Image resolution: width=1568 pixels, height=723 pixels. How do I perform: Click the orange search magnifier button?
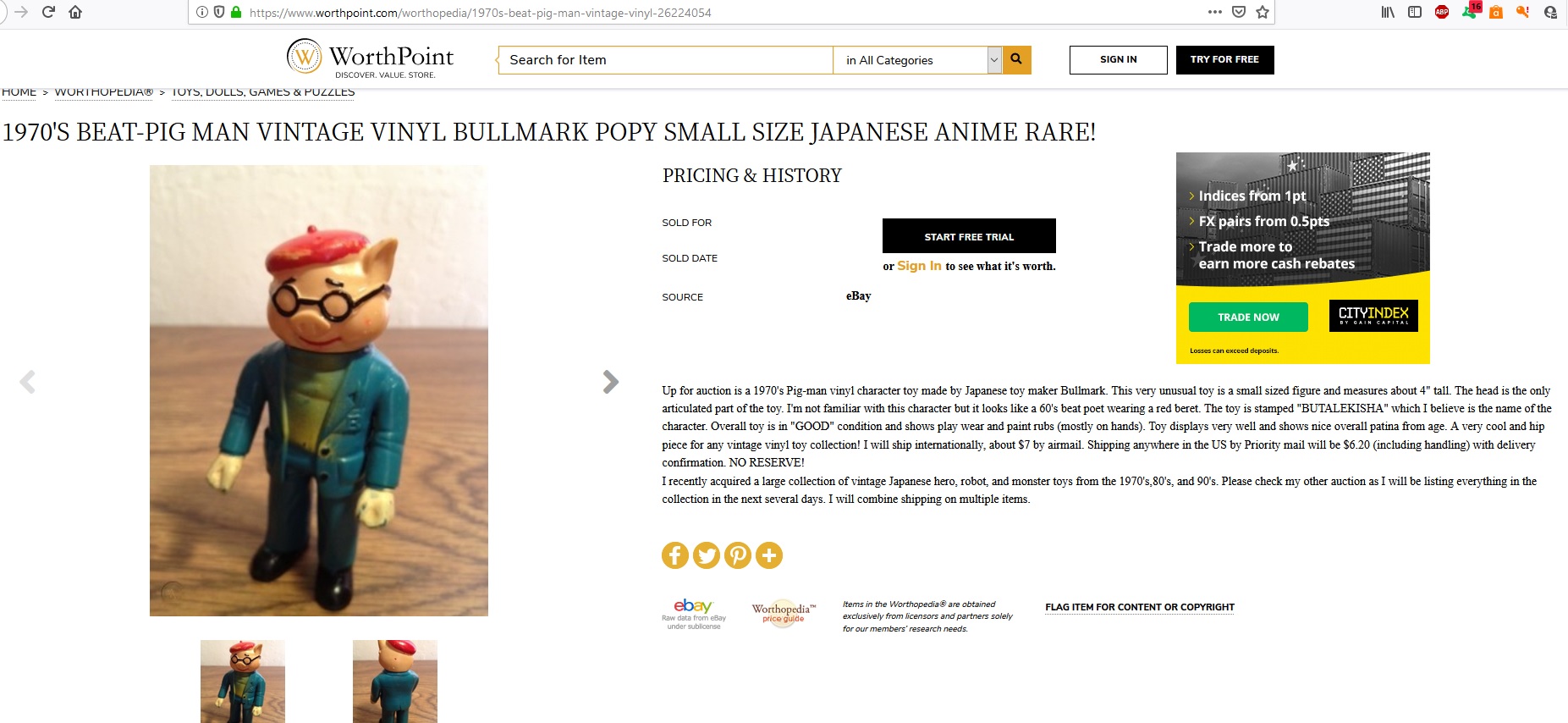1016,59
